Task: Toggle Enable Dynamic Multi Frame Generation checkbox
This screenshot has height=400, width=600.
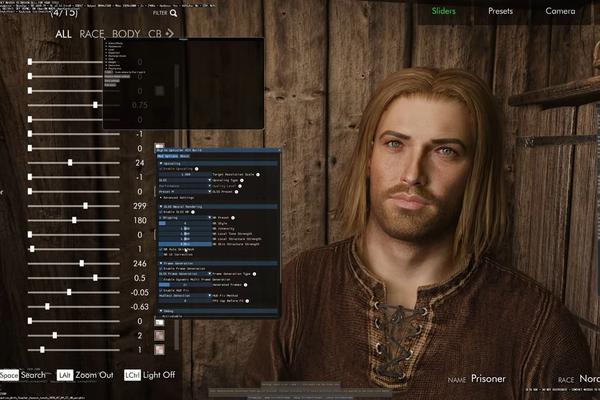Action: point(161,279)
